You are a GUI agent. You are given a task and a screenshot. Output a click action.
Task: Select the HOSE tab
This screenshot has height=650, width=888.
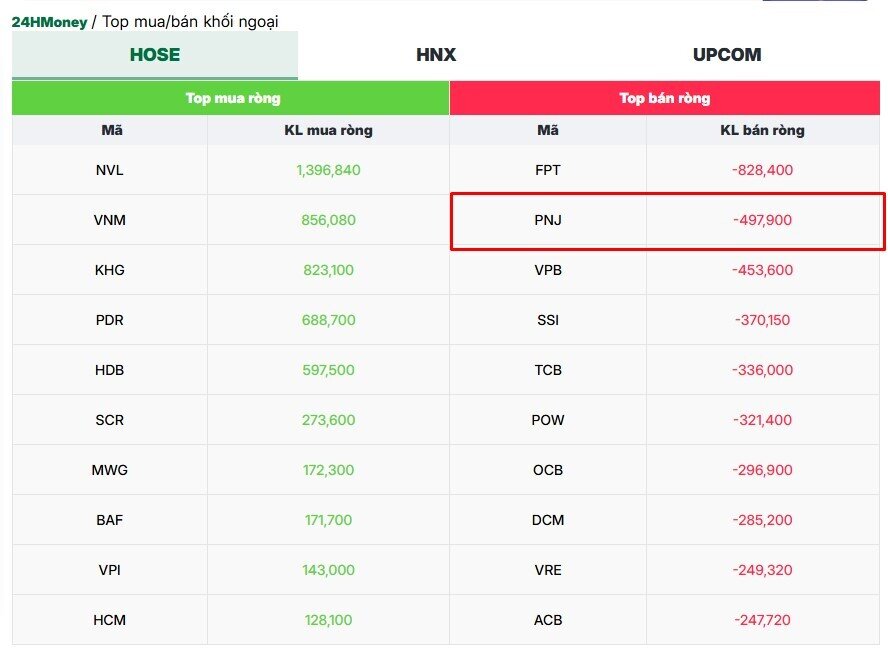click(x=155, y=55)
